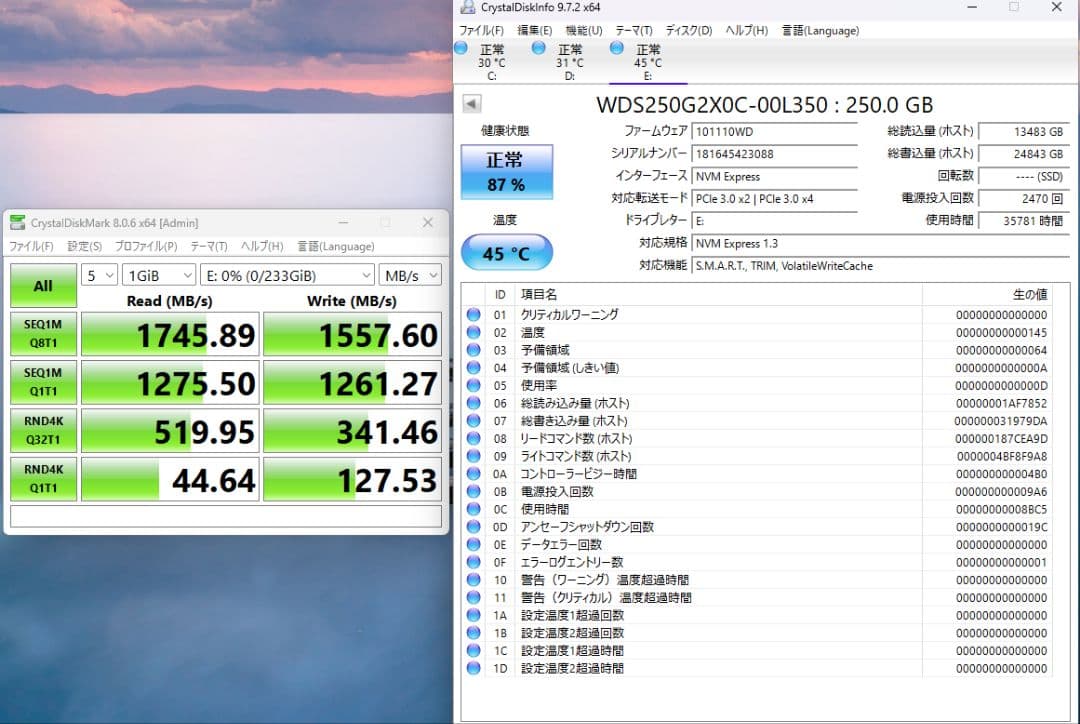Open the MB/s unit dropdown
This screenshot has width=1080, height=724.
click(410, 274)
